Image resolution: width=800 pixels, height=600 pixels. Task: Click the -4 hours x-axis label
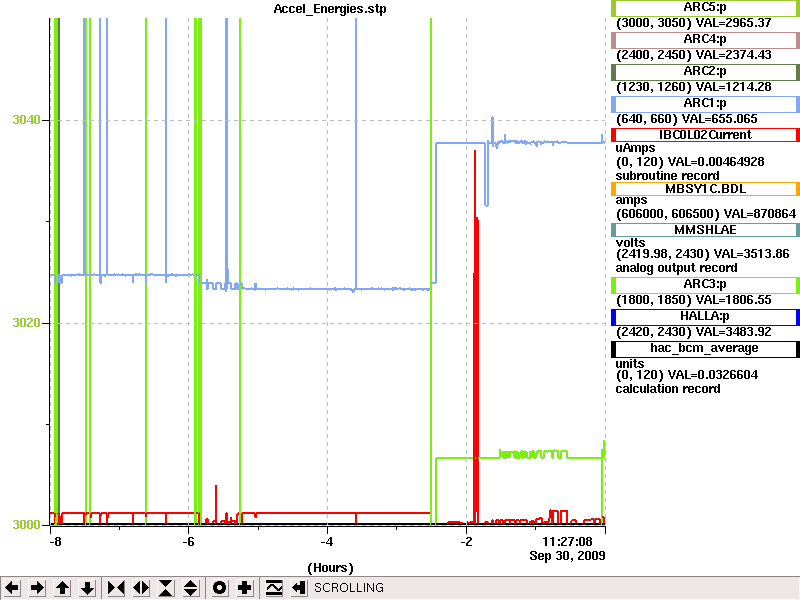[327, 542]
